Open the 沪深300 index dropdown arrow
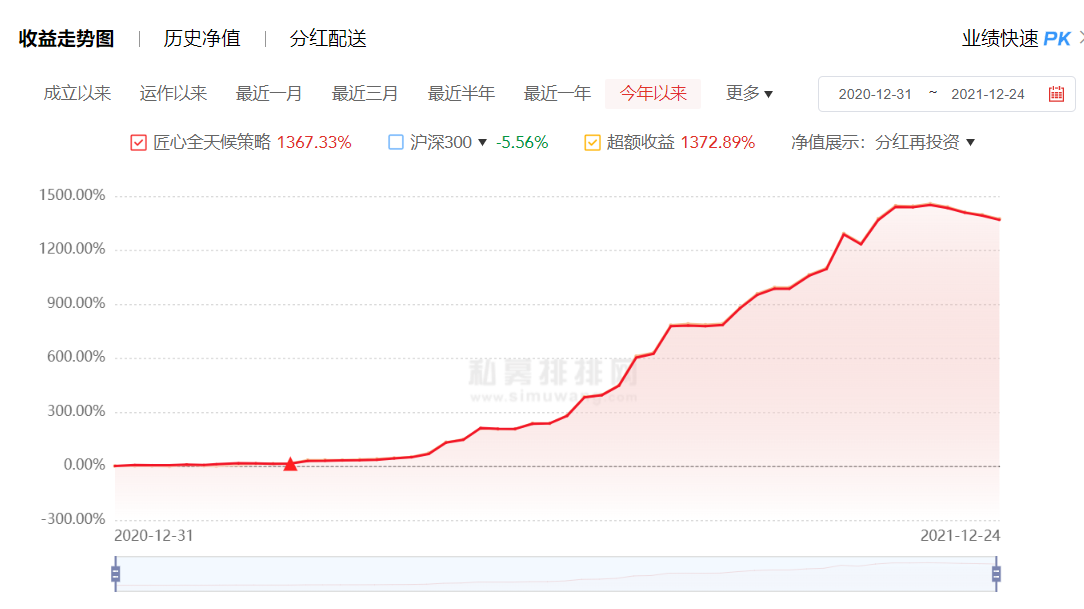1084x609 pixels. click(x=483, y=143)
